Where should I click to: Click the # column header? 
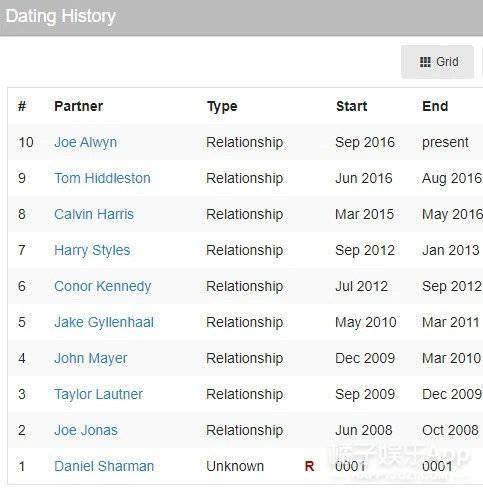22,106
